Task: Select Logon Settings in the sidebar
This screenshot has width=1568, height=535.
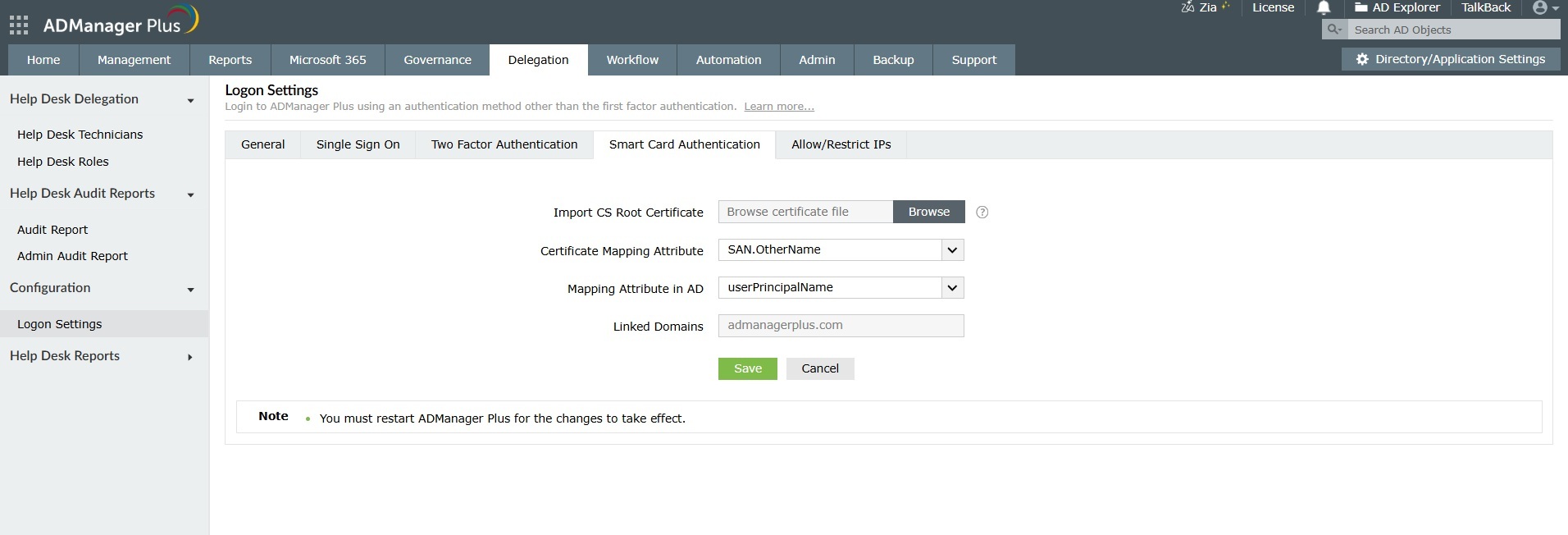Action: pos(104,324)
